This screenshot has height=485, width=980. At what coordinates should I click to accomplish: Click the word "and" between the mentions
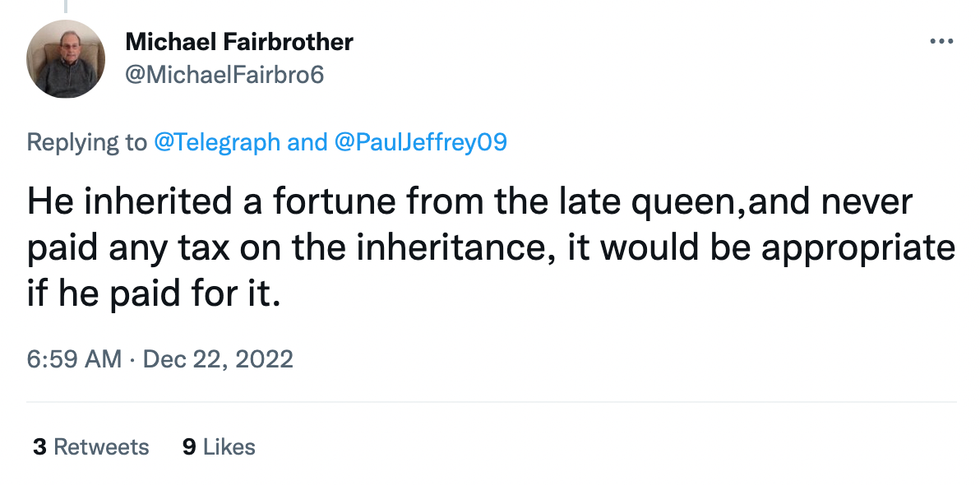(307, 142)
